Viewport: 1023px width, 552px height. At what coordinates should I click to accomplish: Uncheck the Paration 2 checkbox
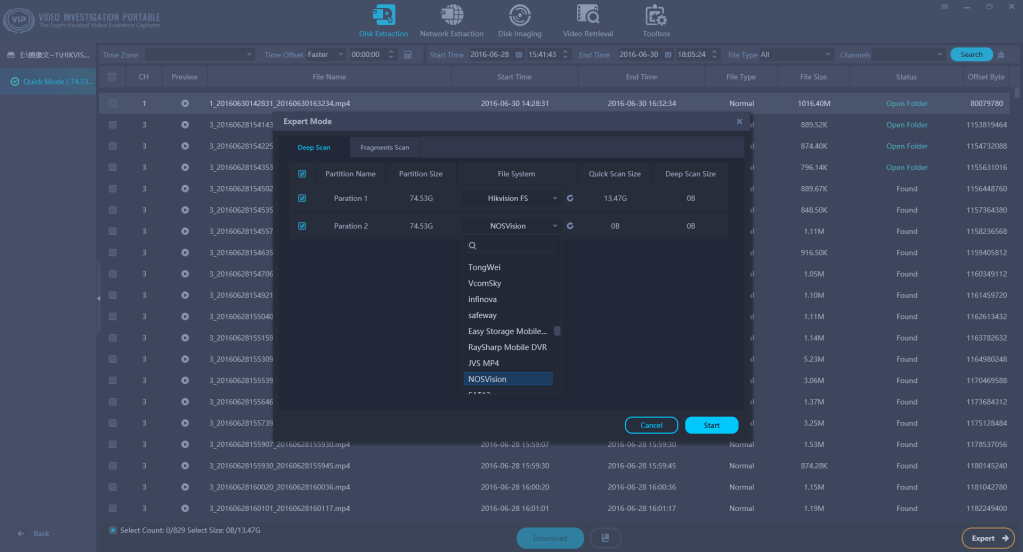pos(302,226)
